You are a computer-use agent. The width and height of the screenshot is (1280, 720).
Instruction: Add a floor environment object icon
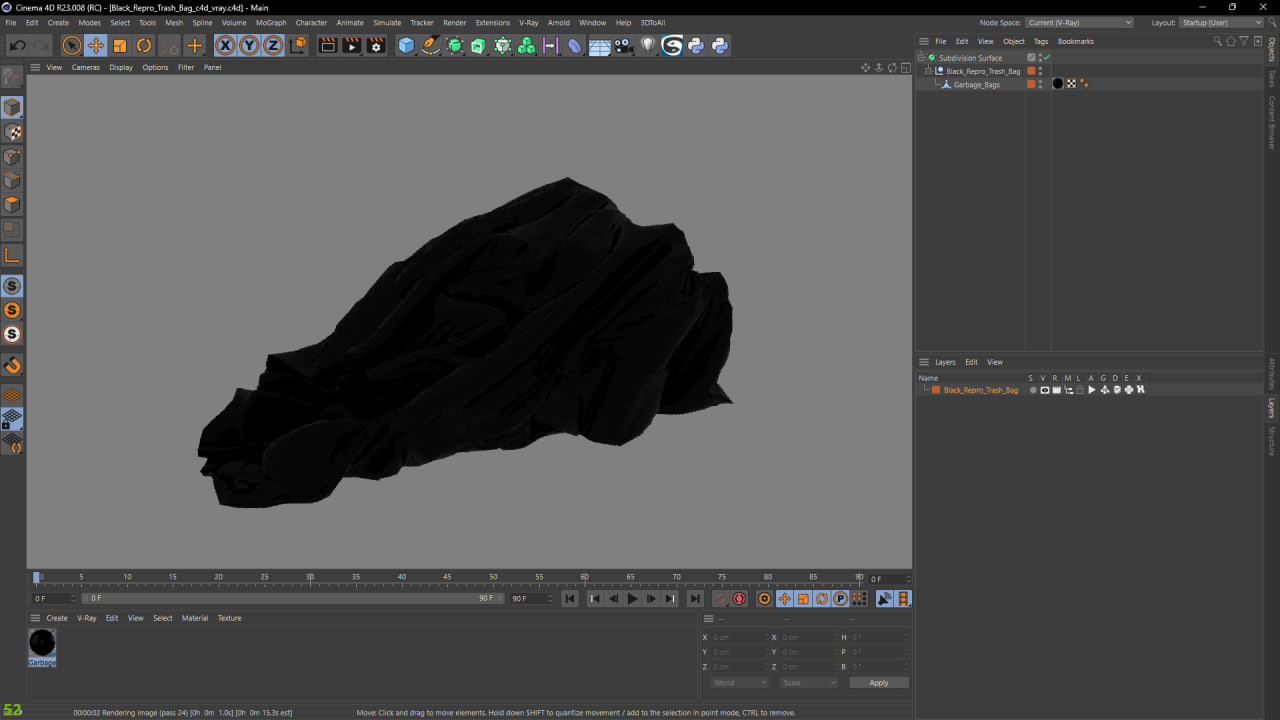coord(600,45)
